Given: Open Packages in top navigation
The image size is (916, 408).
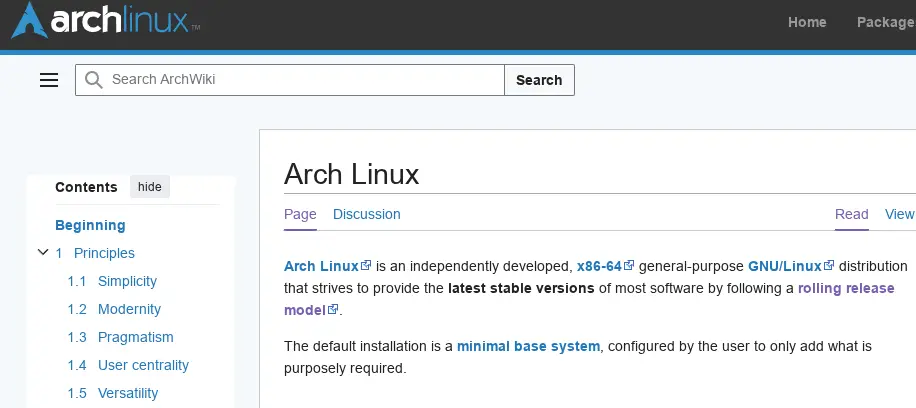Looking at the screenshot, I should pyautogui.click(x=886, y=22).
